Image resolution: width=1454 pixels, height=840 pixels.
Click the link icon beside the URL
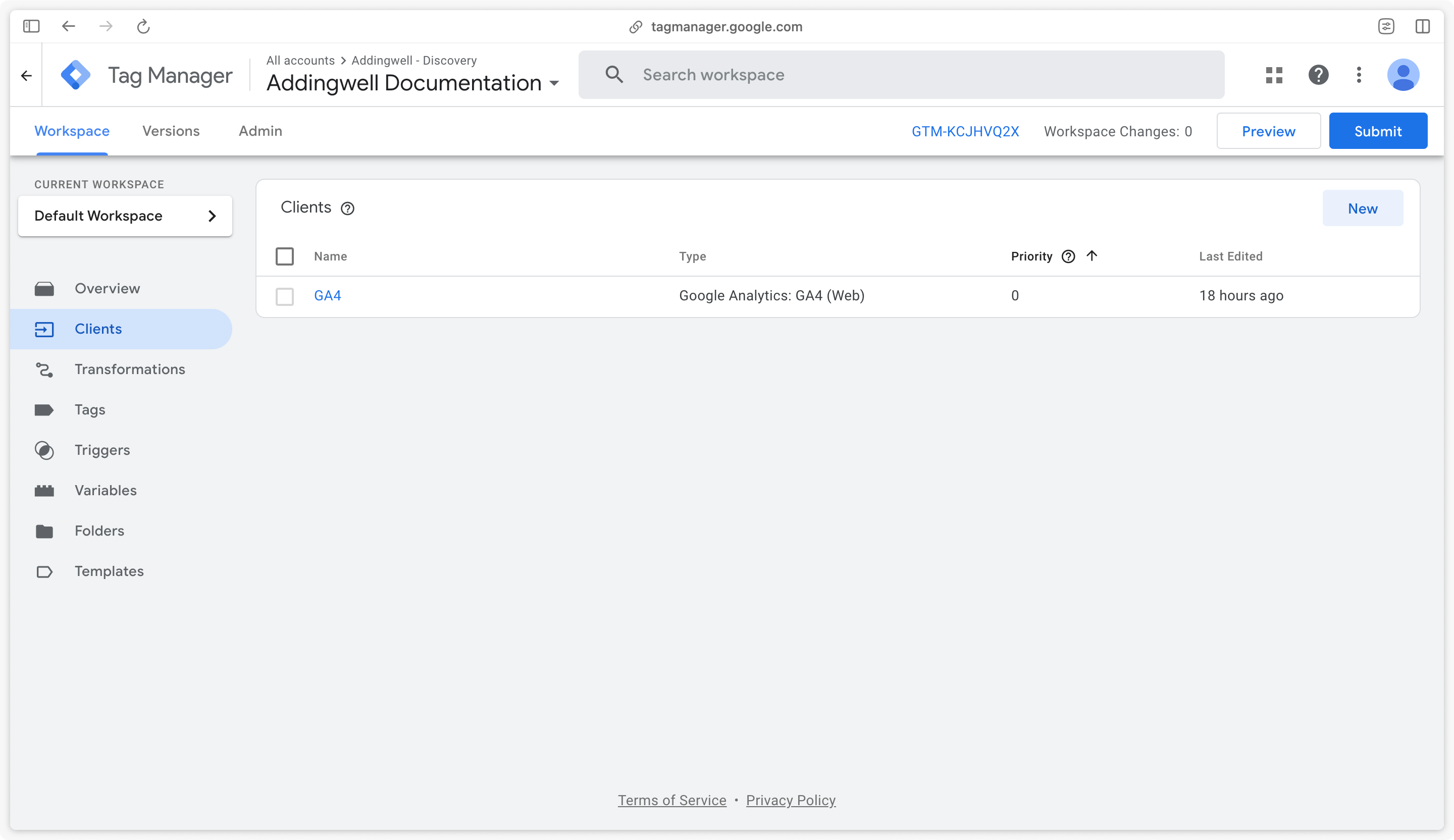[635, 27]
